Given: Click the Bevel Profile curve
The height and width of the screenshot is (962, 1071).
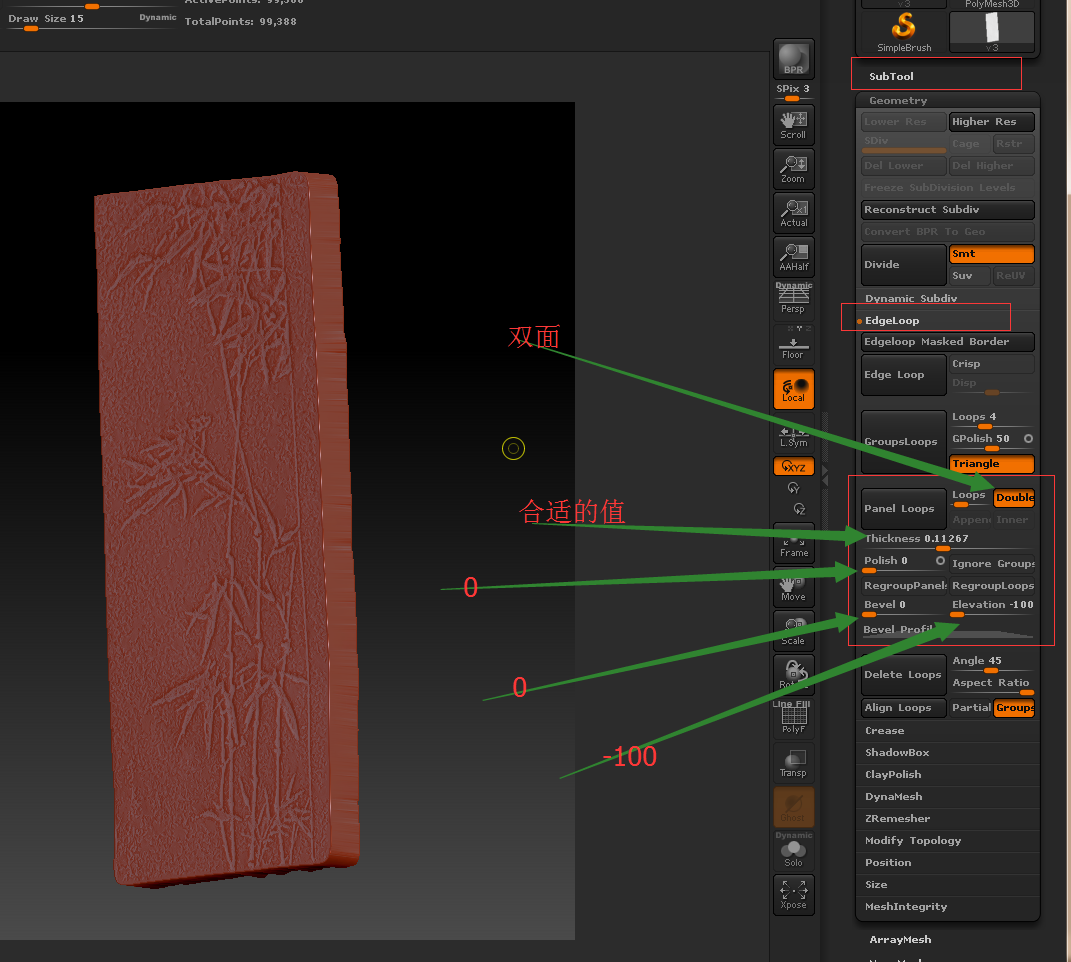Looking at the screenshot, I should tap(947, 630).
